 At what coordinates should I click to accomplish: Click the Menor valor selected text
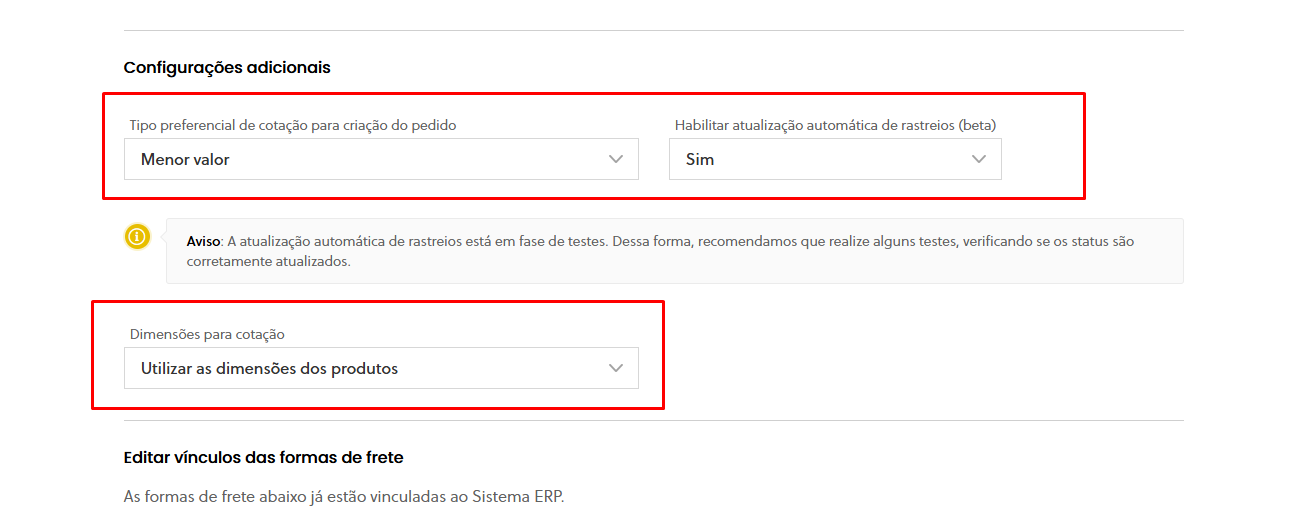coord(185,159)
